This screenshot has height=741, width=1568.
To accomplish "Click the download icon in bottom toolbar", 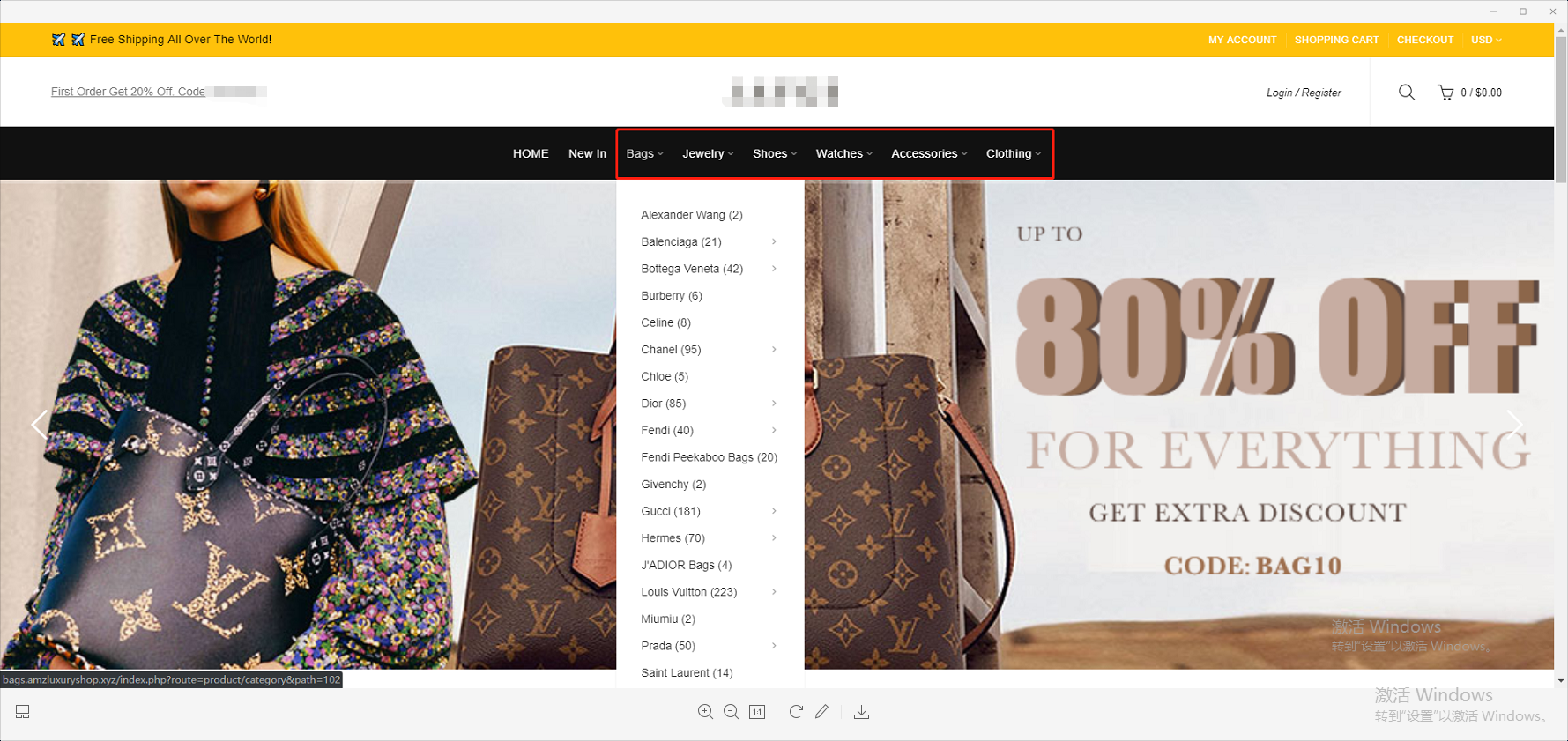I will [861, 712].
